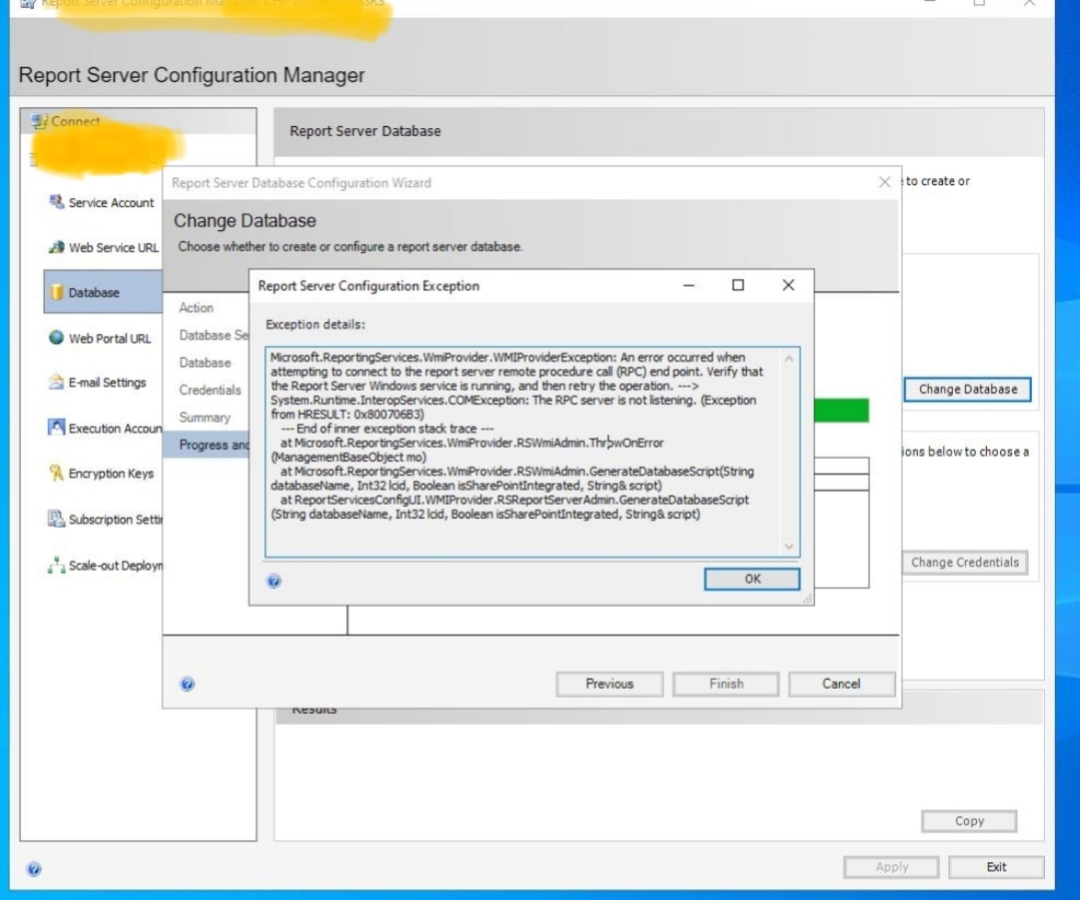Screen dimensions: 1080x900
Task: Click the Previous wizard button
Action: point(610,684)
